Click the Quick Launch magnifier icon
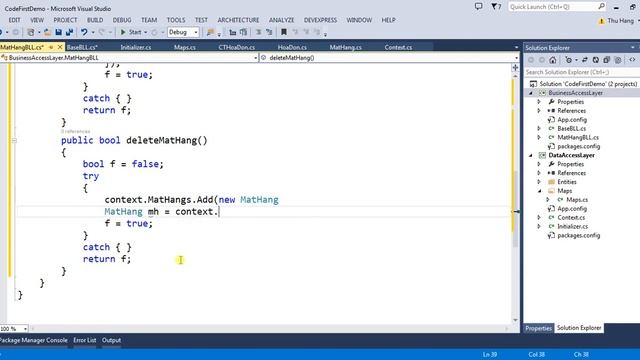Image resolution: width=640 pixels, height=360 pixels. point(602,7)
